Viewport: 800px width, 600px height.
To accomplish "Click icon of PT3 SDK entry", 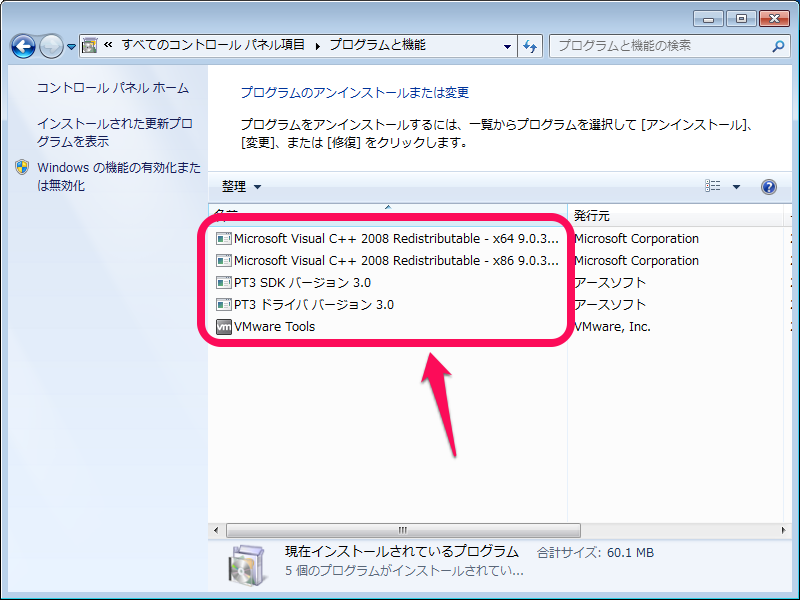I will (223, 282).
